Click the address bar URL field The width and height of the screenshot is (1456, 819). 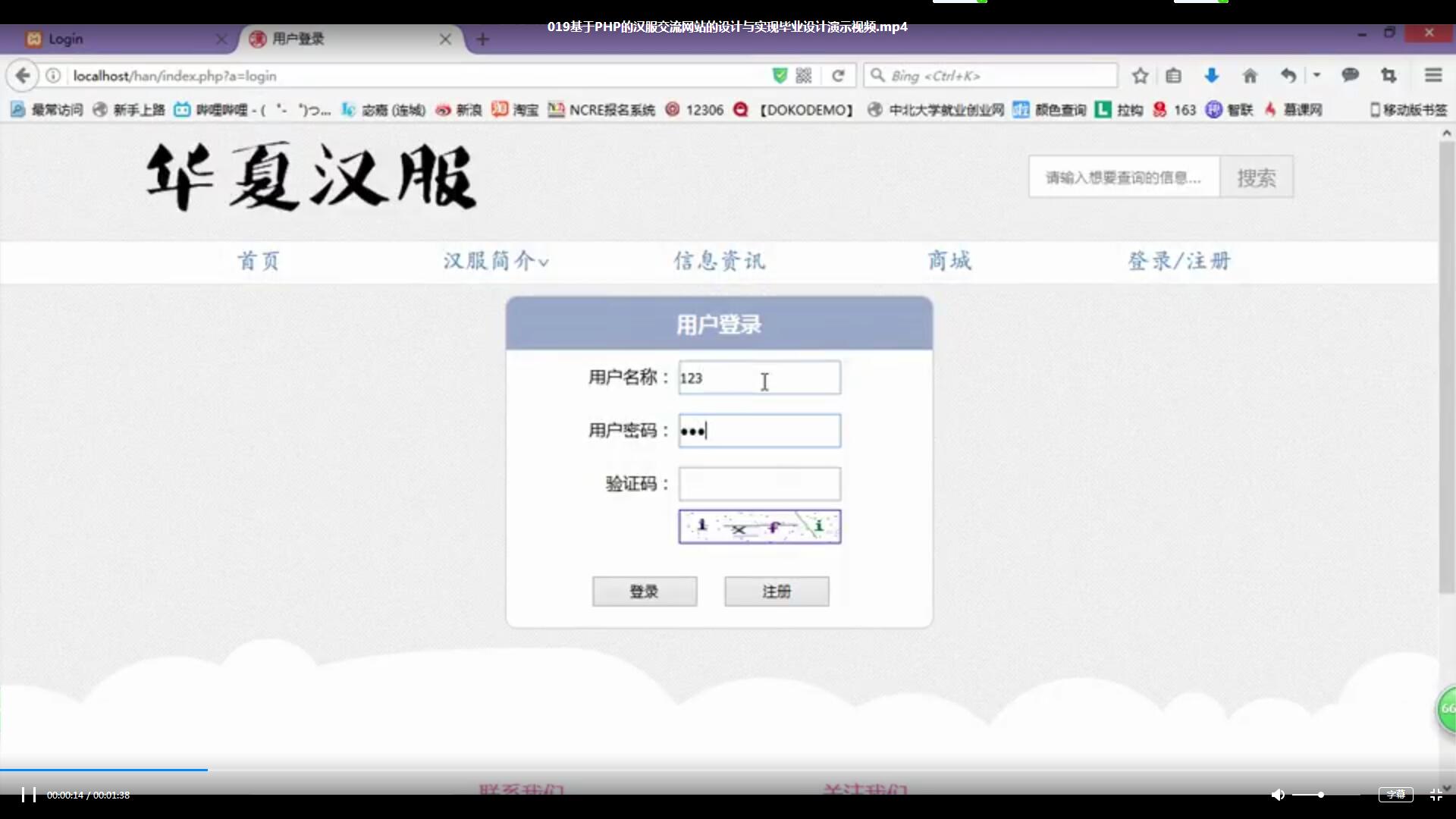click(417, 76)
